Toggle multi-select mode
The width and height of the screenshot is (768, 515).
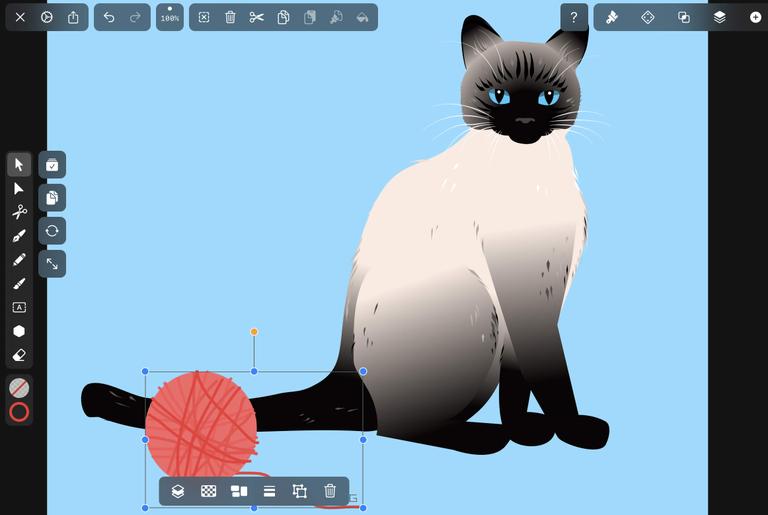[52, 165]
